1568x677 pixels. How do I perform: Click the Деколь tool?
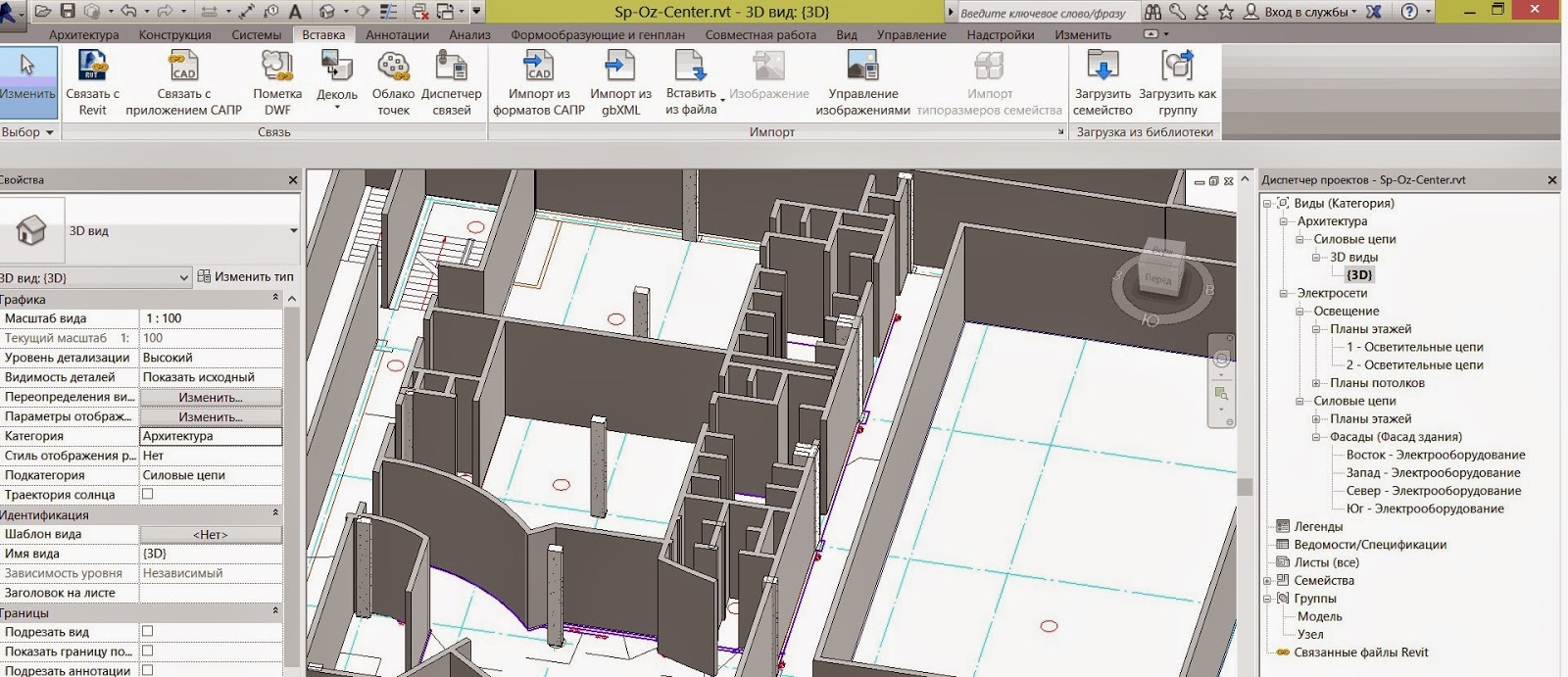tap(337, 80)
